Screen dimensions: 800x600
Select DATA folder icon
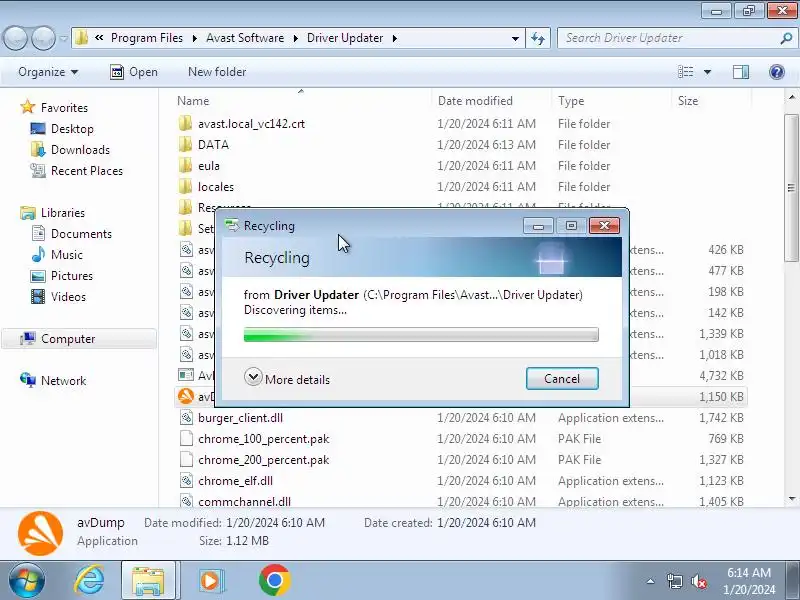[x=186, y=144]
